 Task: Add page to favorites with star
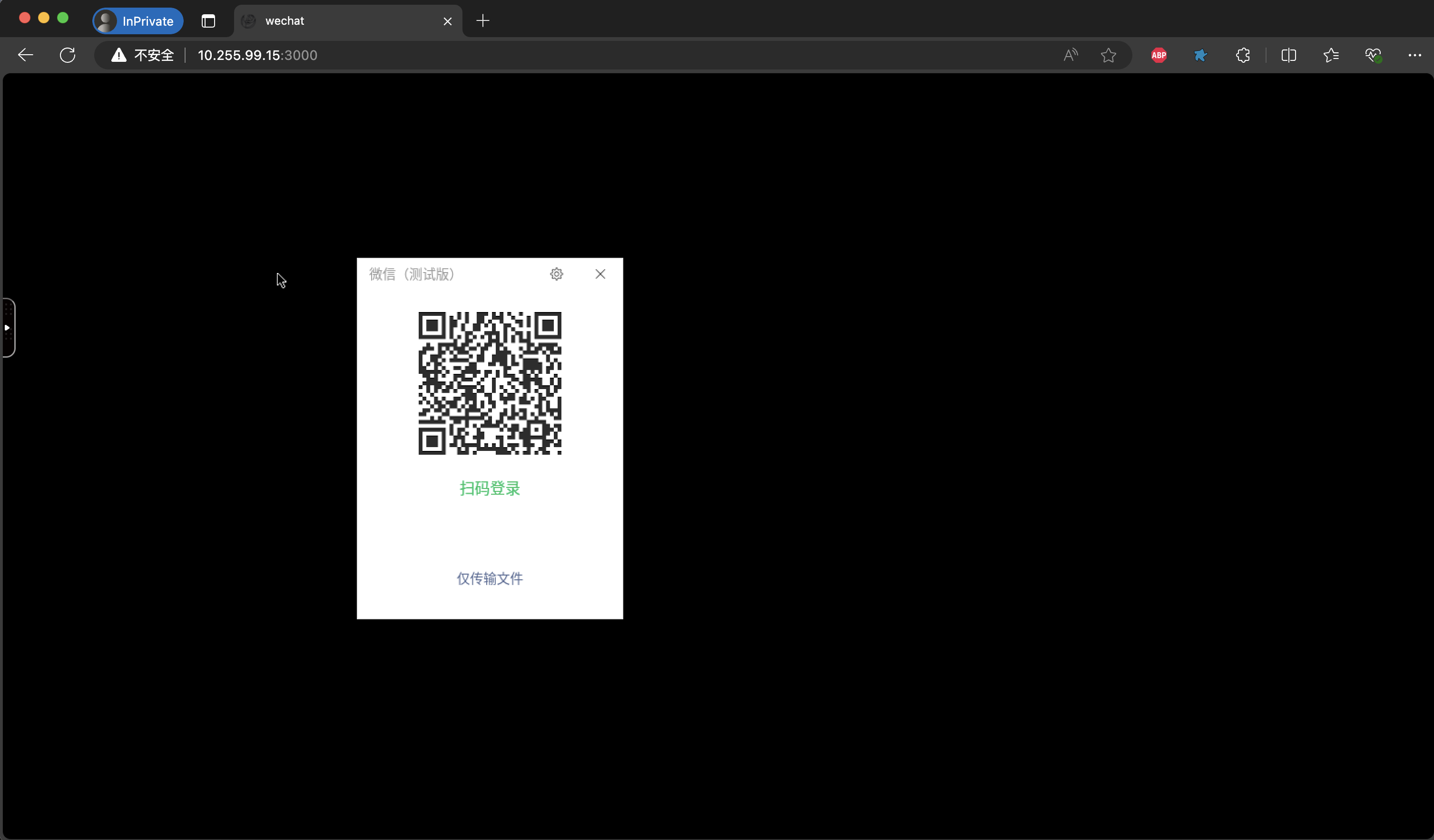point(1108,55)
